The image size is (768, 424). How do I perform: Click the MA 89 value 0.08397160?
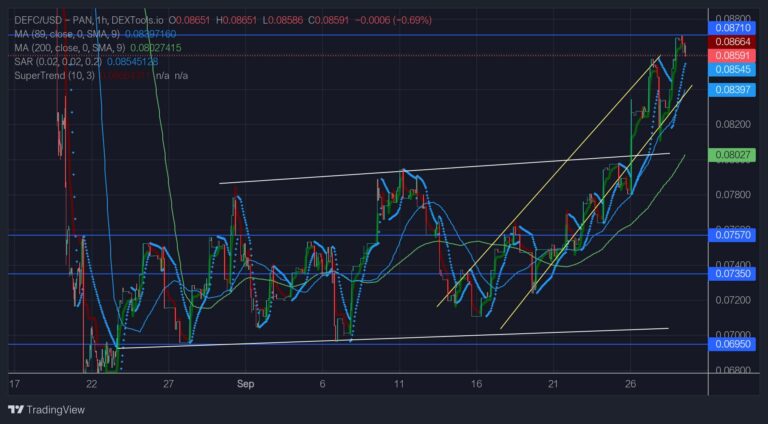(150, 34)
